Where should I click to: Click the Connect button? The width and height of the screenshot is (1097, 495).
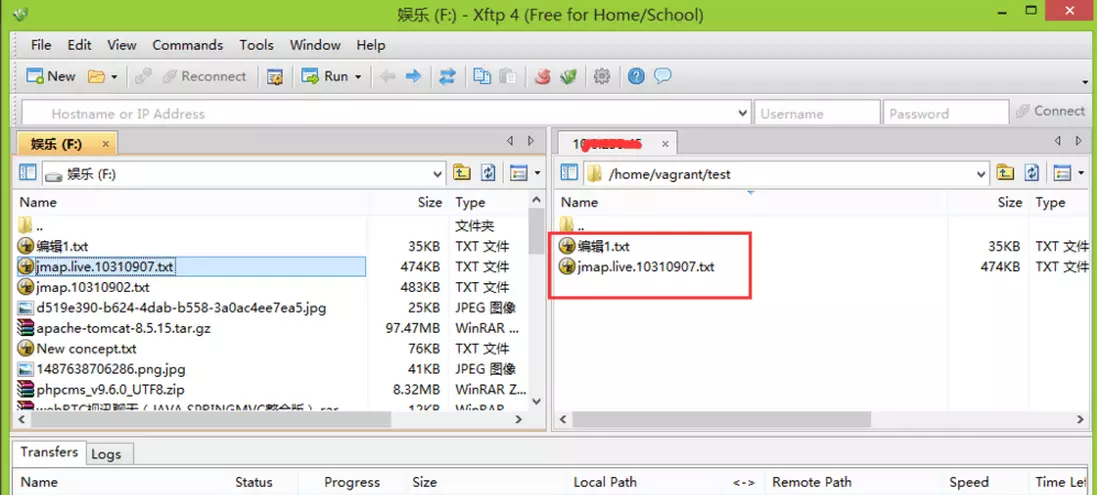click(x=1050, y=111)
